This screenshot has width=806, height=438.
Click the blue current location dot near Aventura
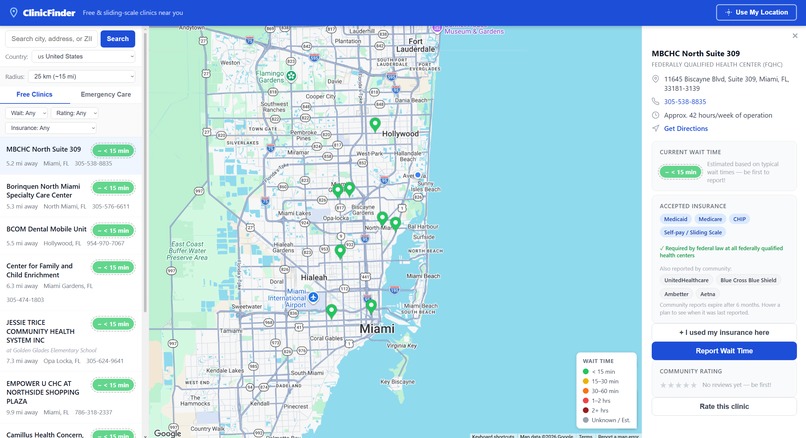tap(418, 175)
